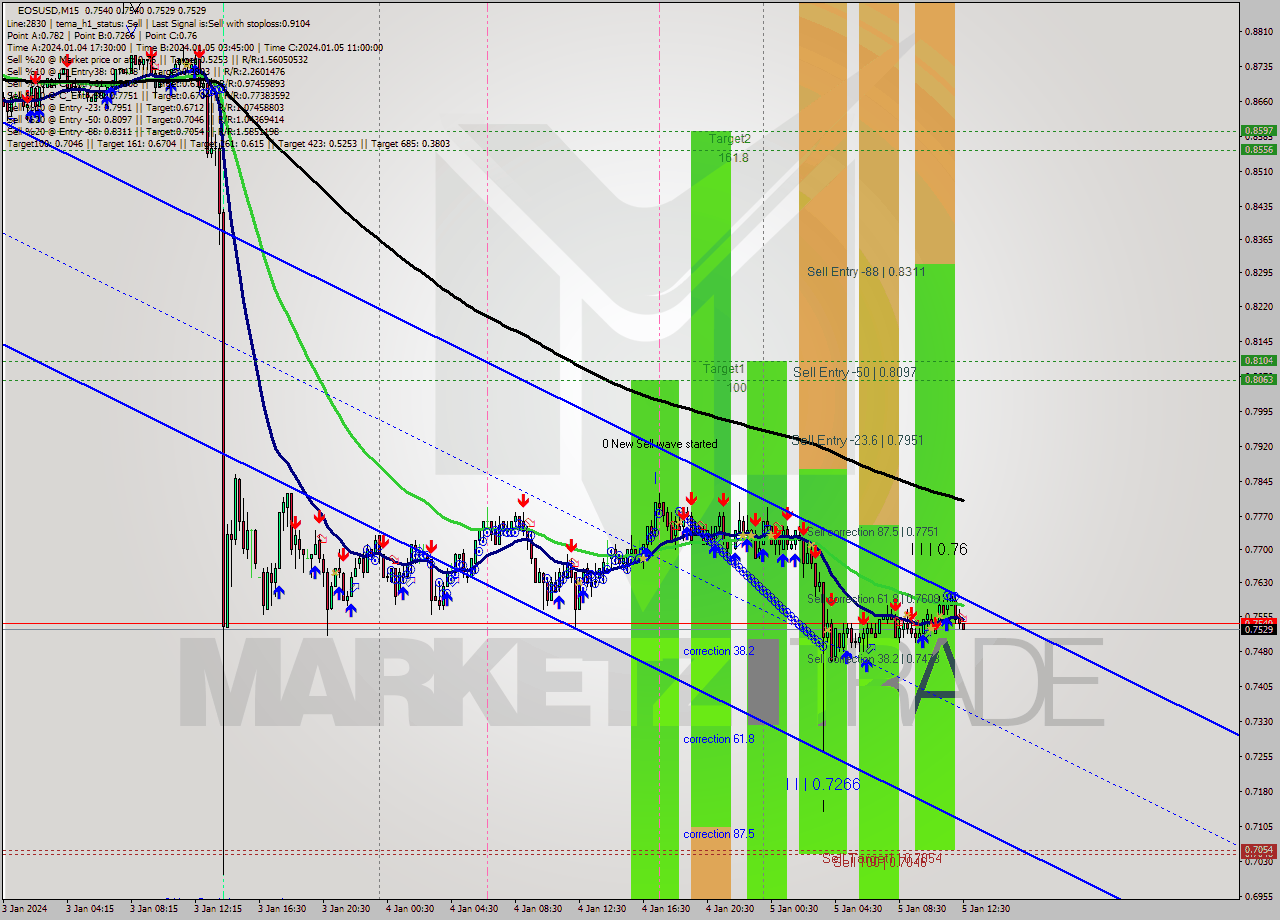Click 0.8735 on the price axis

[x=1258, y=67]
